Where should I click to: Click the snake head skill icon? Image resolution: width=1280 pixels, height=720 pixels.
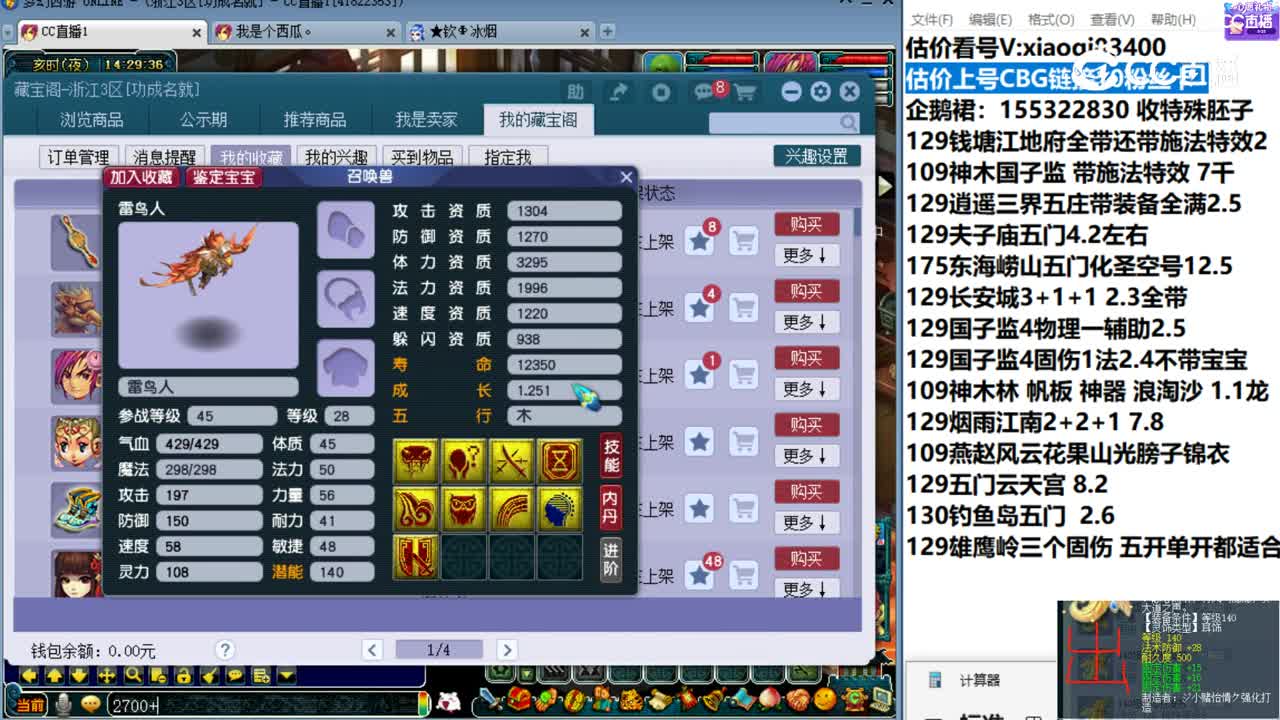click(416, 461)
